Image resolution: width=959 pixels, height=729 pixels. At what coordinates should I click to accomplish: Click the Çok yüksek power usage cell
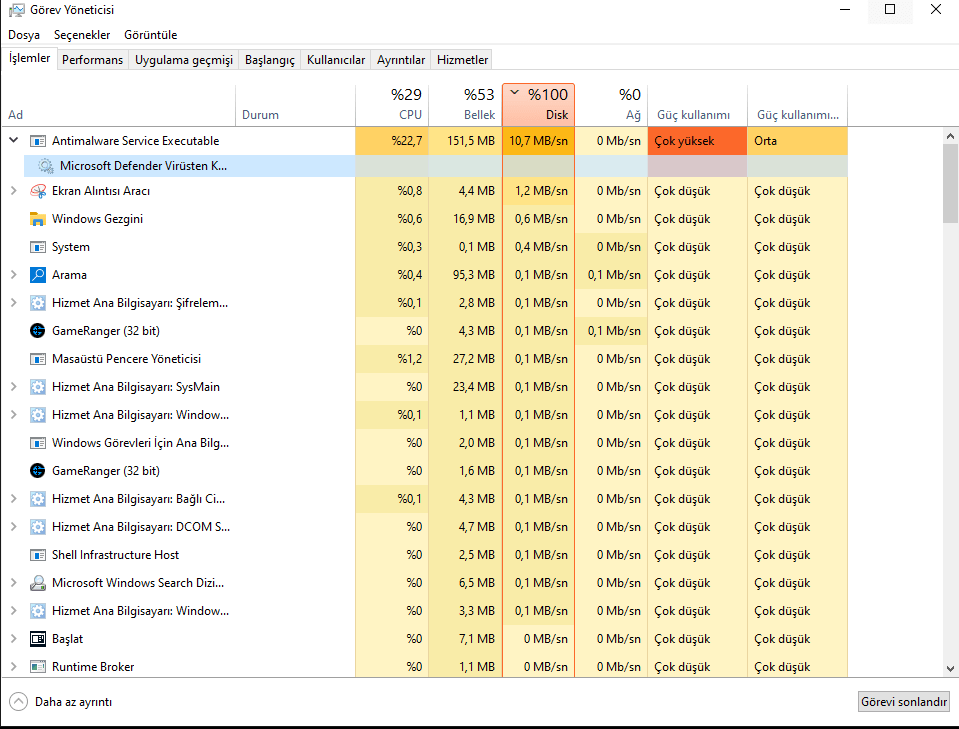698,141
